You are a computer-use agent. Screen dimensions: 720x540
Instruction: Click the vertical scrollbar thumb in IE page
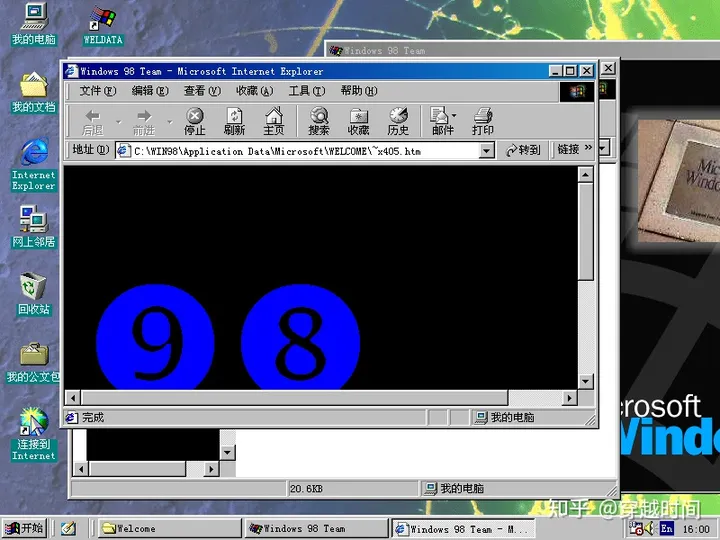pyautogui.click(x=585, y=232)
